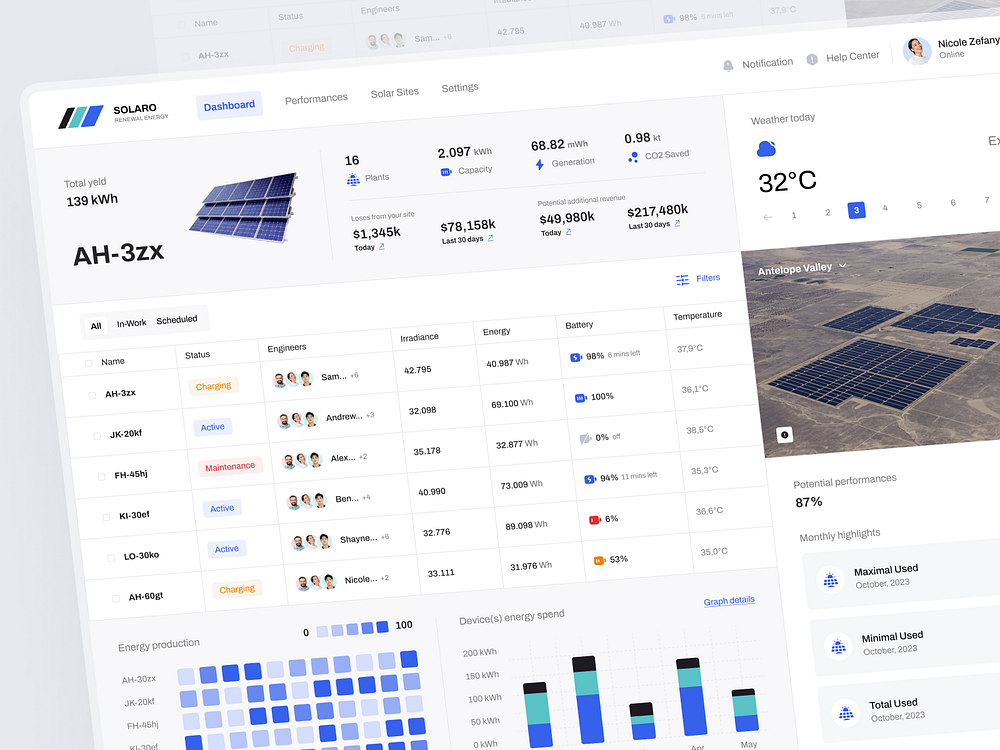Click the Shayne engineer name
The width and height of the screenshot is (1000, 750).
click(358, 539)
